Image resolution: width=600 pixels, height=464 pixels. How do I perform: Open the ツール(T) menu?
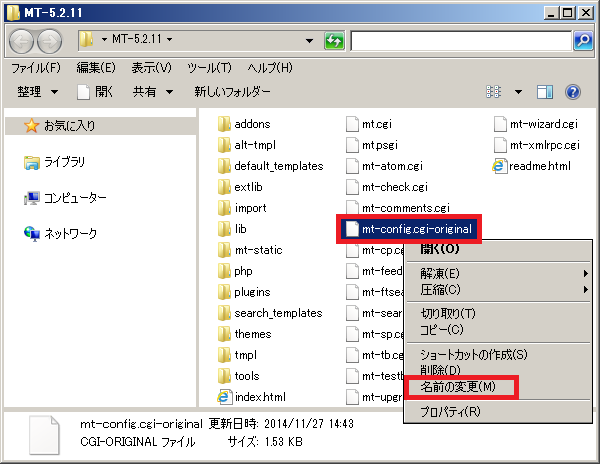[x=209, y=68]
